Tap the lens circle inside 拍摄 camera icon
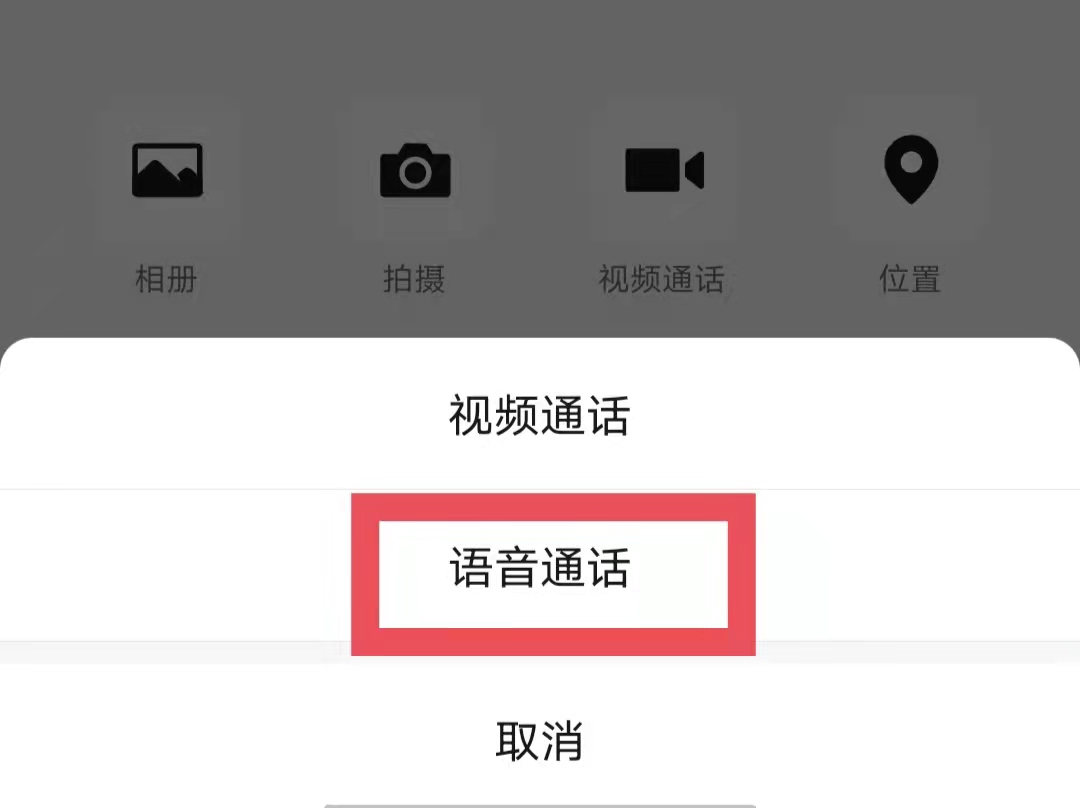This screenshot has width=1080, height=808. pyautogui.click(x=415, y=173)
